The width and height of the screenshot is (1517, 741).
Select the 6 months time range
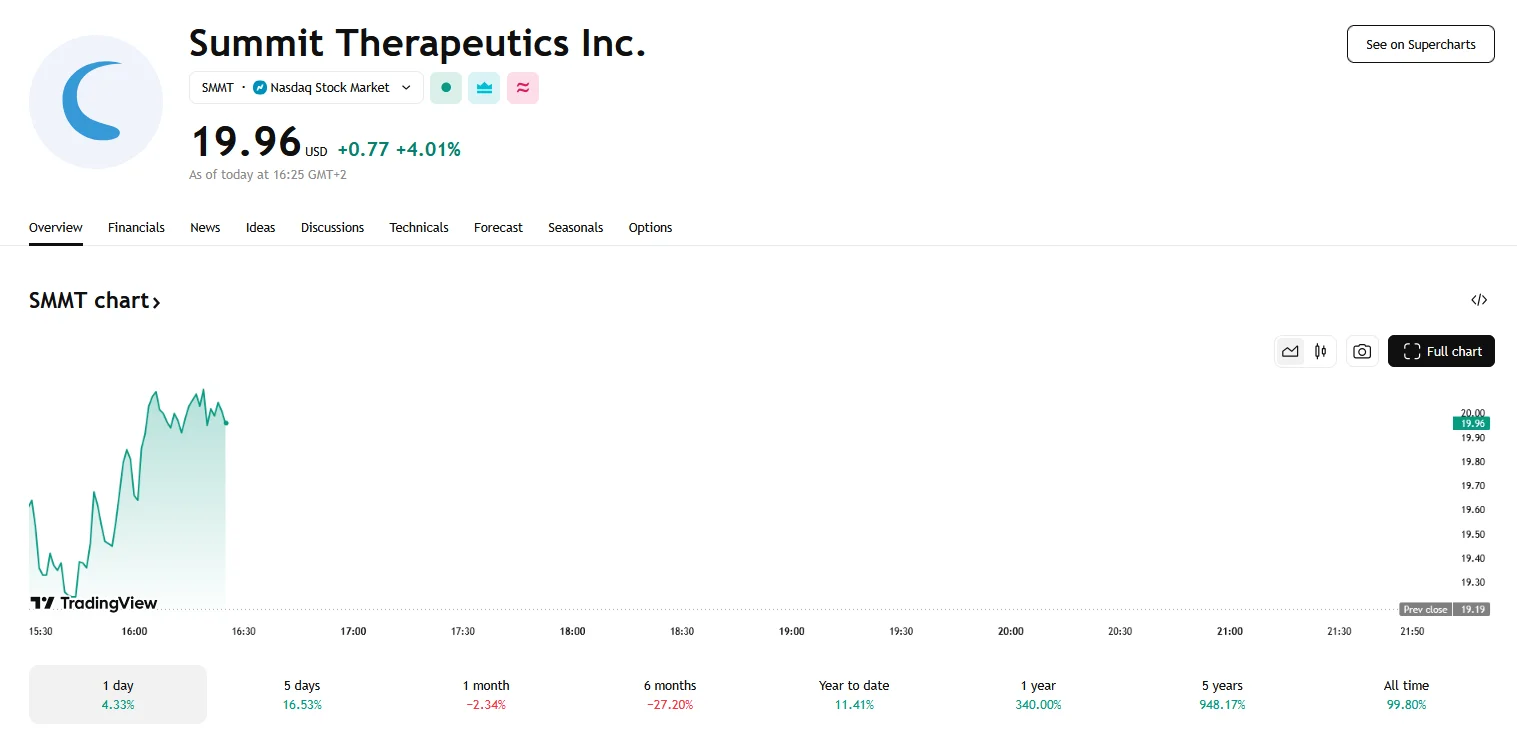tap(670, 694)
